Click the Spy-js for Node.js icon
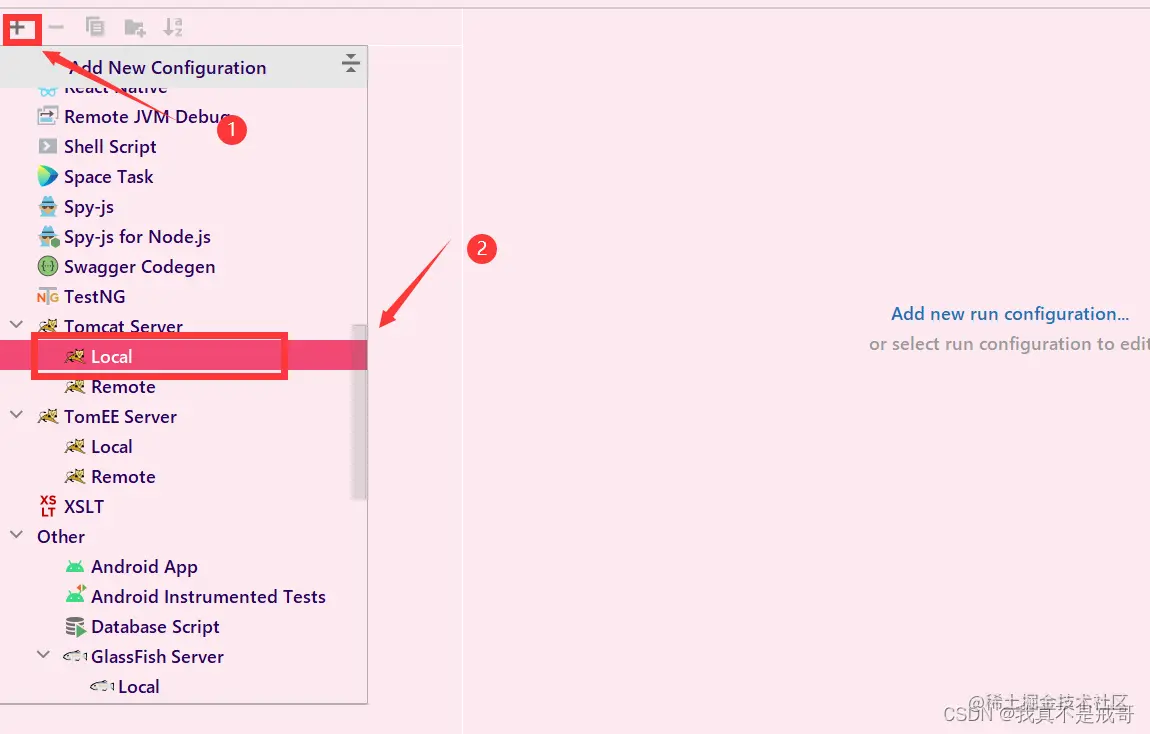The height and width of the screenshot is (734, 1150). 48,237
